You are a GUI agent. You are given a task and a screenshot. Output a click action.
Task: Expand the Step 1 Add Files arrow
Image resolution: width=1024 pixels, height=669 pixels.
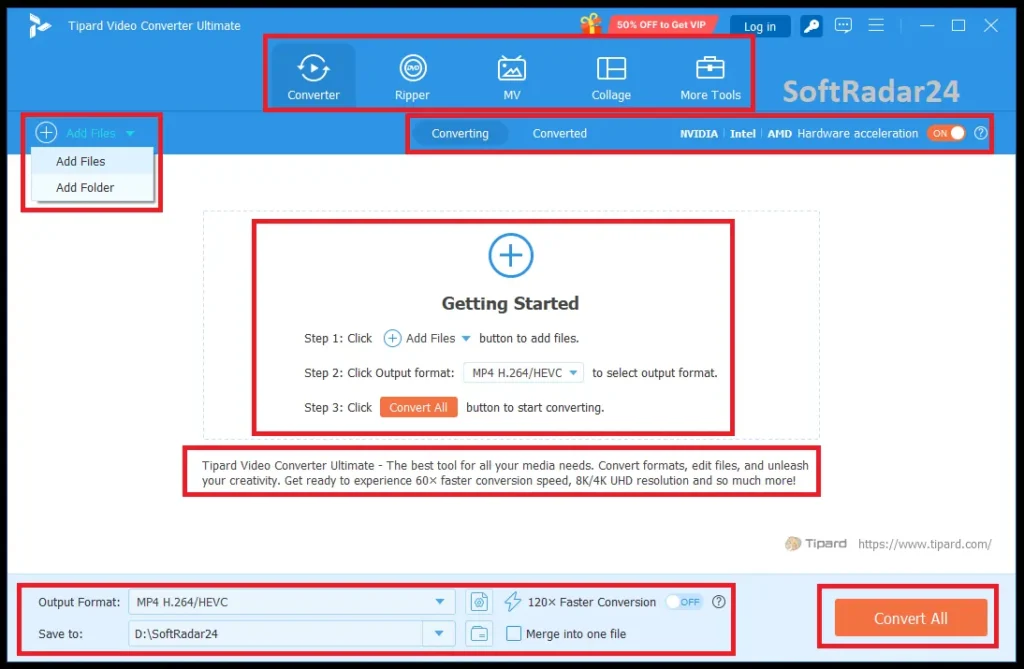(x=466, y=338)
